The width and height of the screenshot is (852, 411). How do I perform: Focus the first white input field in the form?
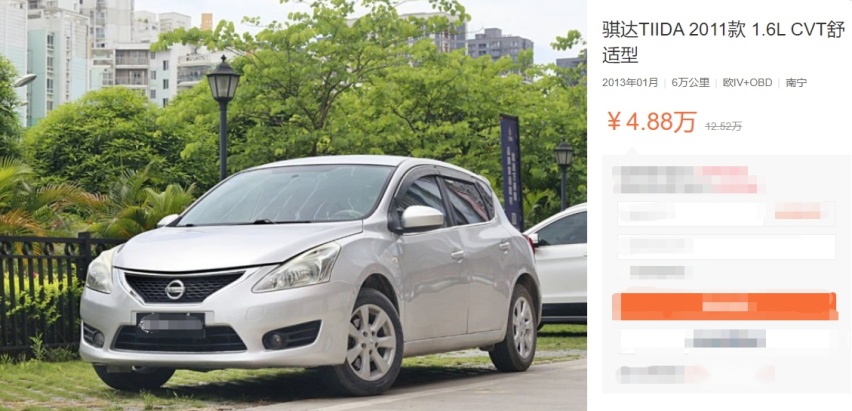[x=692, y=214]
